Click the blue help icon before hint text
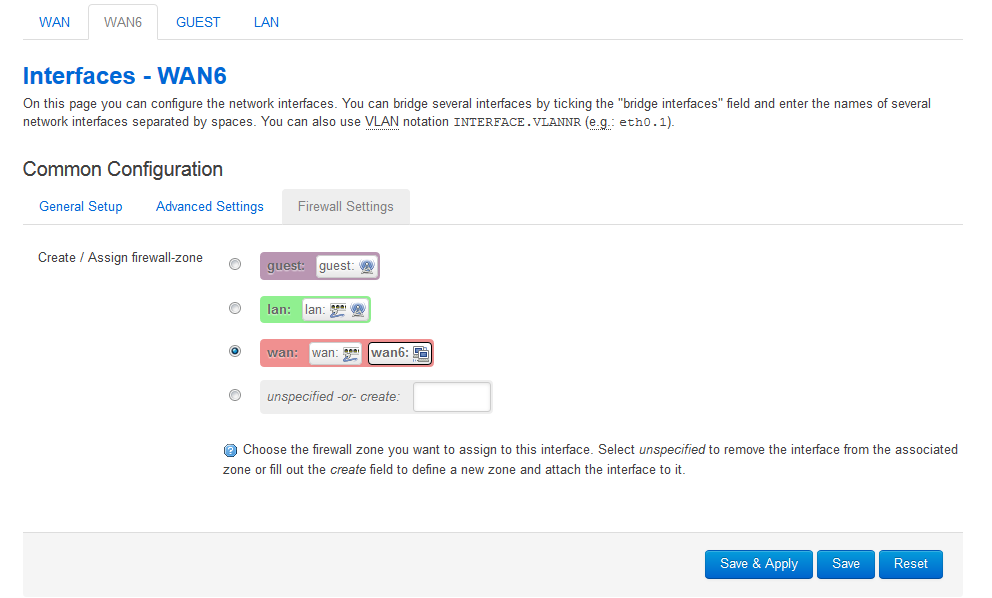The width and height of the screenshot is (992, 598). [x=230, y=451]
